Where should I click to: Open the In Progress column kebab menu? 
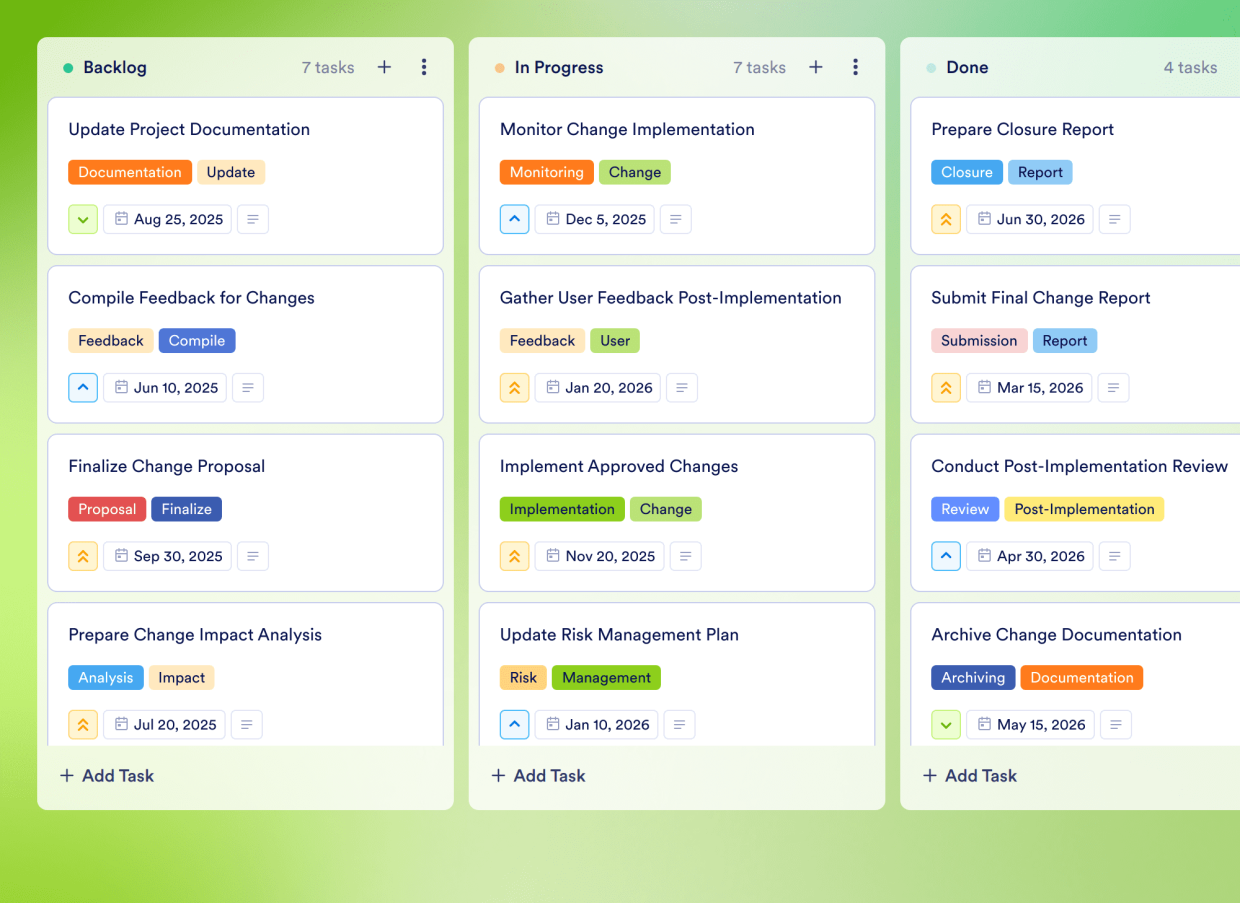point(856,67)
